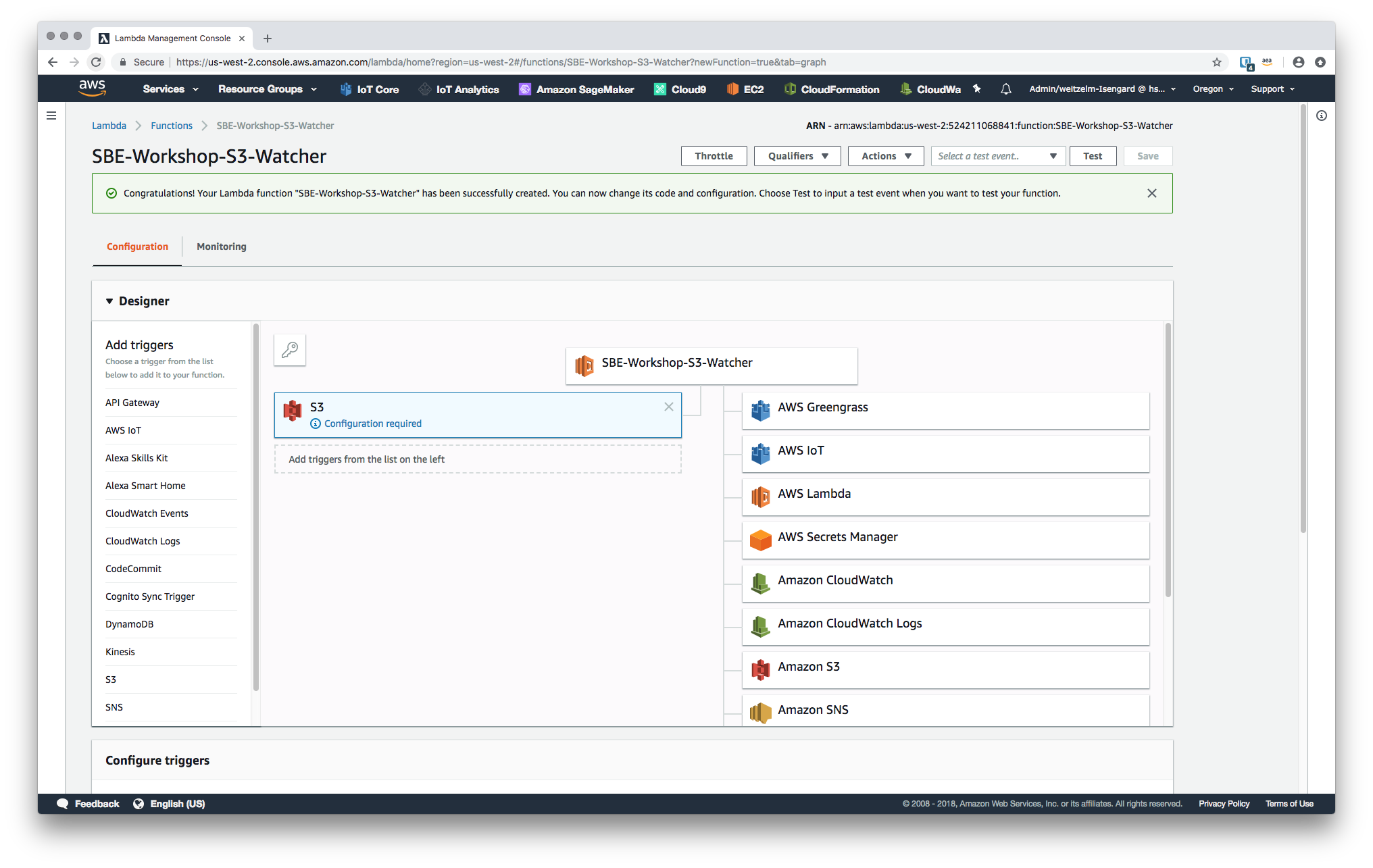The image size is (1373, 868).
Task: Click the info panel icon at far right
Action: click(x=1322, y=116)
